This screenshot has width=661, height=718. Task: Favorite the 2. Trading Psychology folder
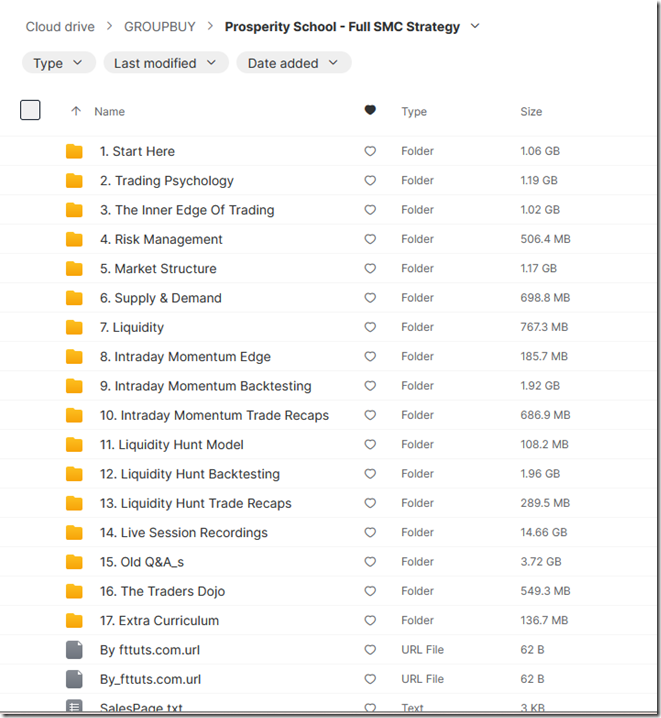[370, 181]
